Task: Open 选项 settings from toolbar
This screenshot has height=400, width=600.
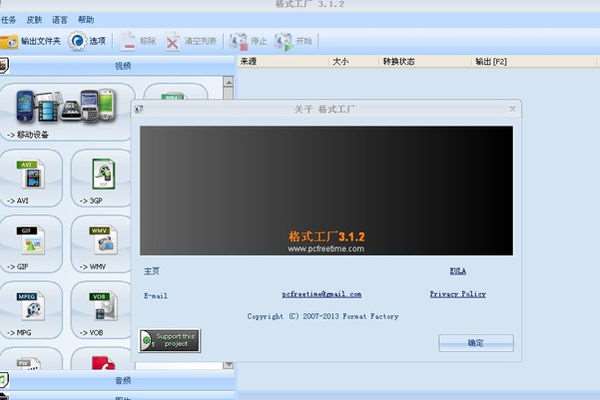Action: click(x=87, y=41)
